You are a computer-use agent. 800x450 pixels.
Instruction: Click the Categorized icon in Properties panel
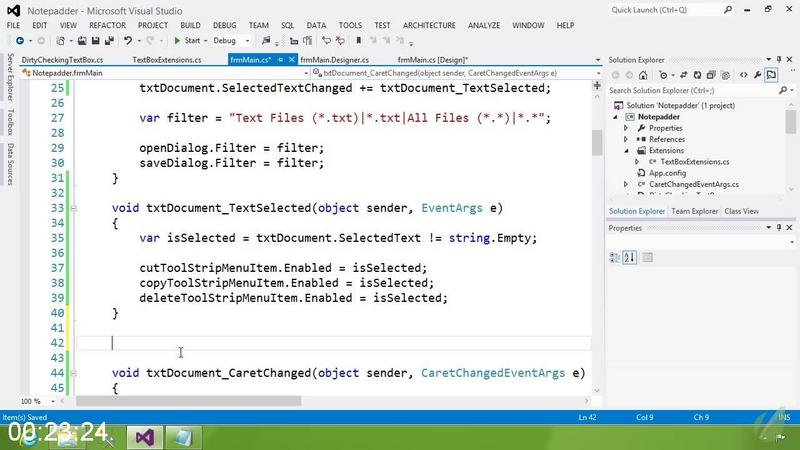(x=615, y=258)
